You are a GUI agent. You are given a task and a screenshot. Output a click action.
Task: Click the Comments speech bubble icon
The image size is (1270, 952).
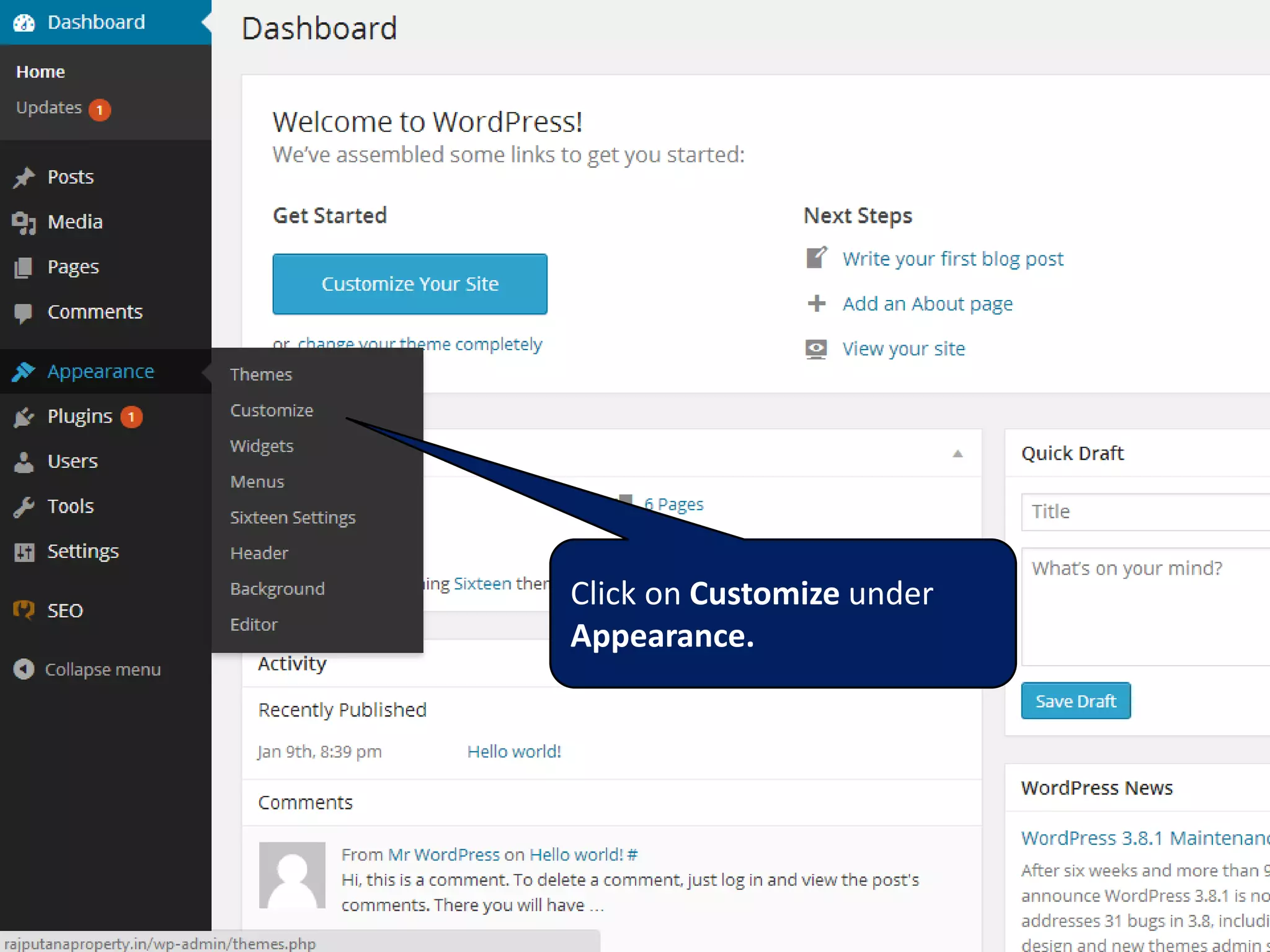click(x=24, y=314)
